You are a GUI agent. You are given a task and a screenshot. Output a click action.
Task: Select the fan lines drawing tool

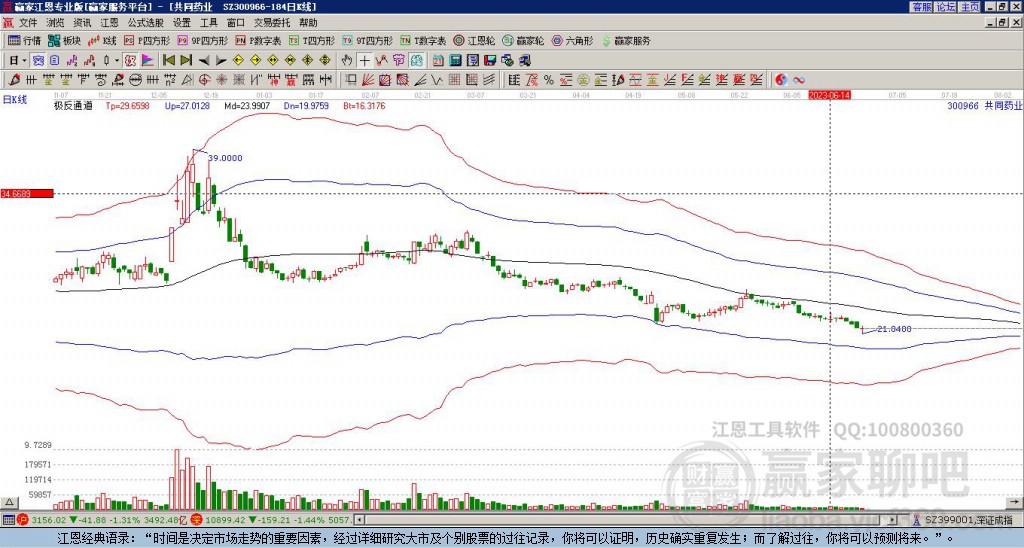(x=367, y=80)
